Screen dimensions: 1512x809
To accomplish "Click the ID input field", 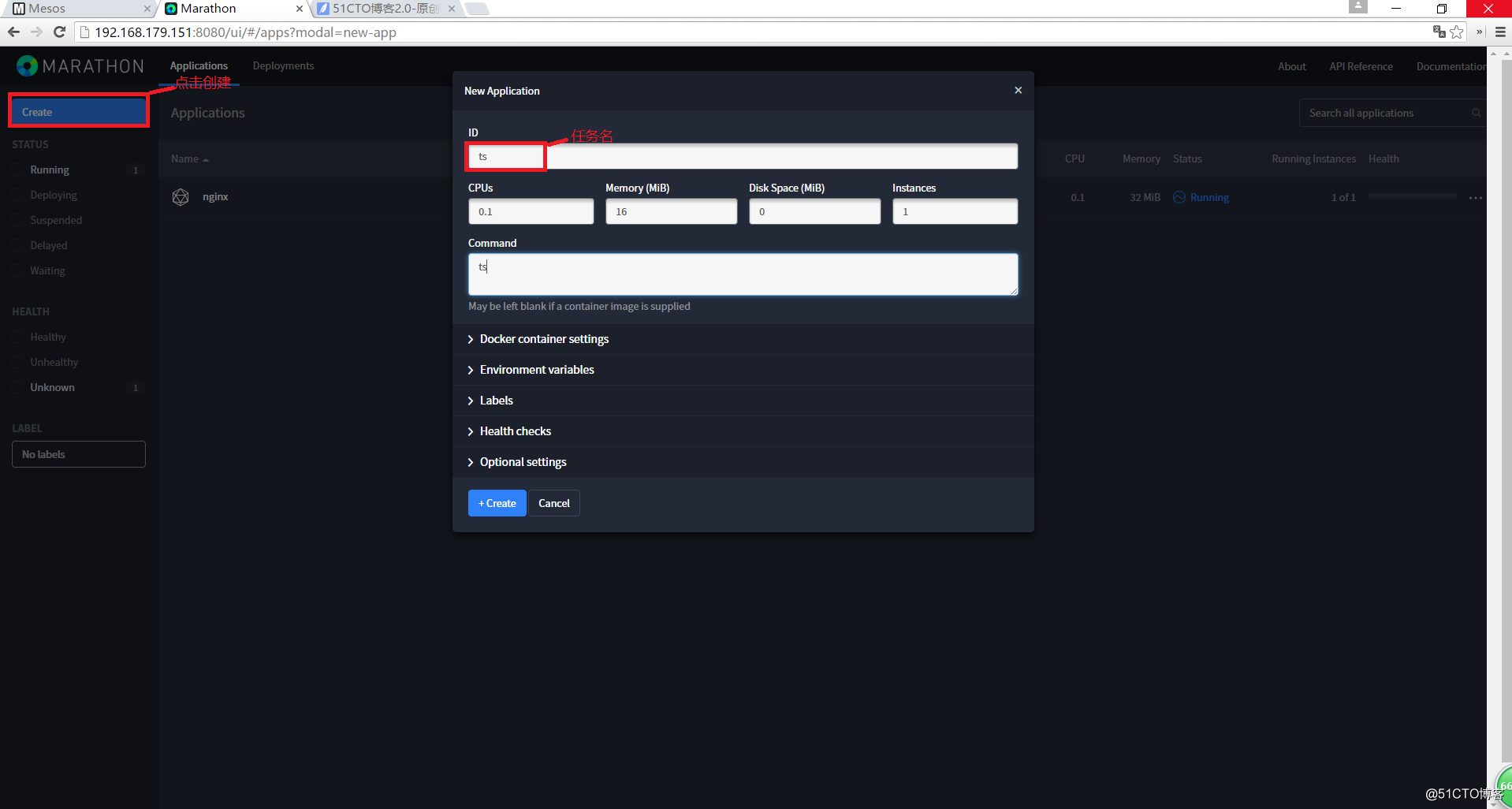I will pos(743,156).
